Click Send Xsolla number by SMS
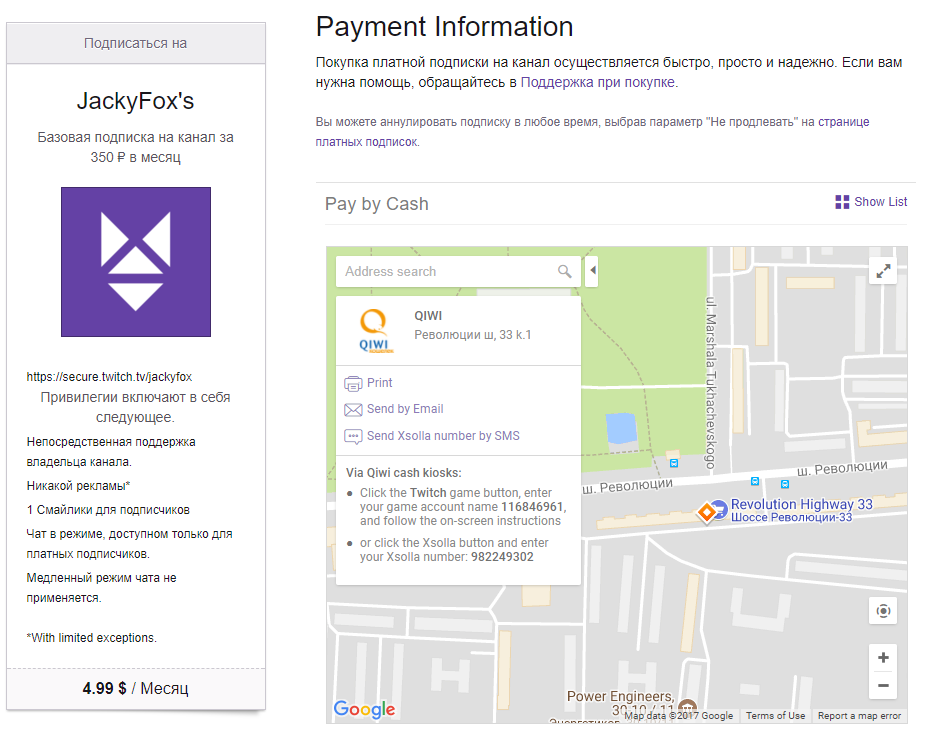The height and width of the screenshot is (734, 948). (443, 436)
